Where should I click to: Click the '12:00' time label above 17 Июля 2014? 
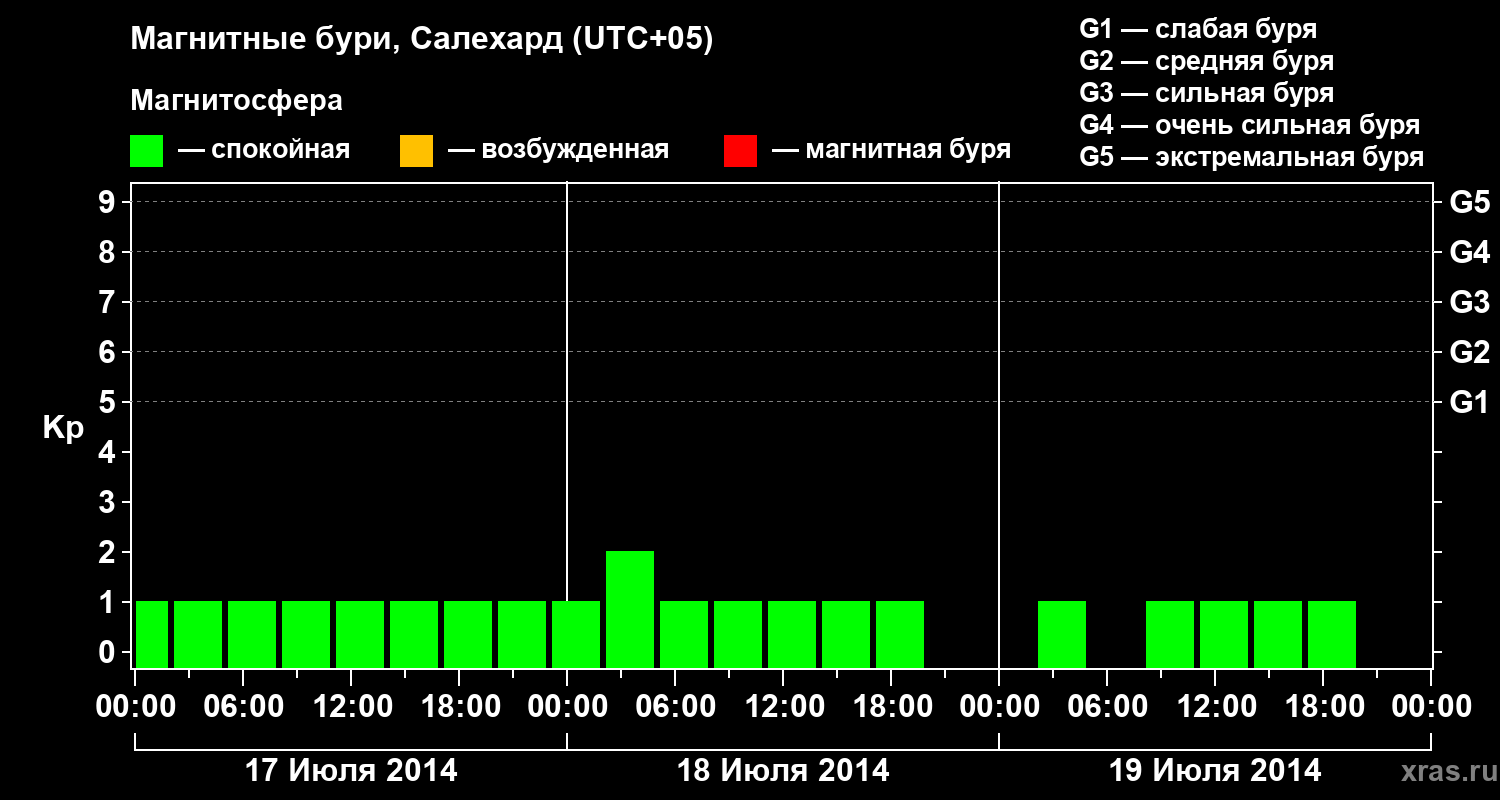[x=351, y=707]
